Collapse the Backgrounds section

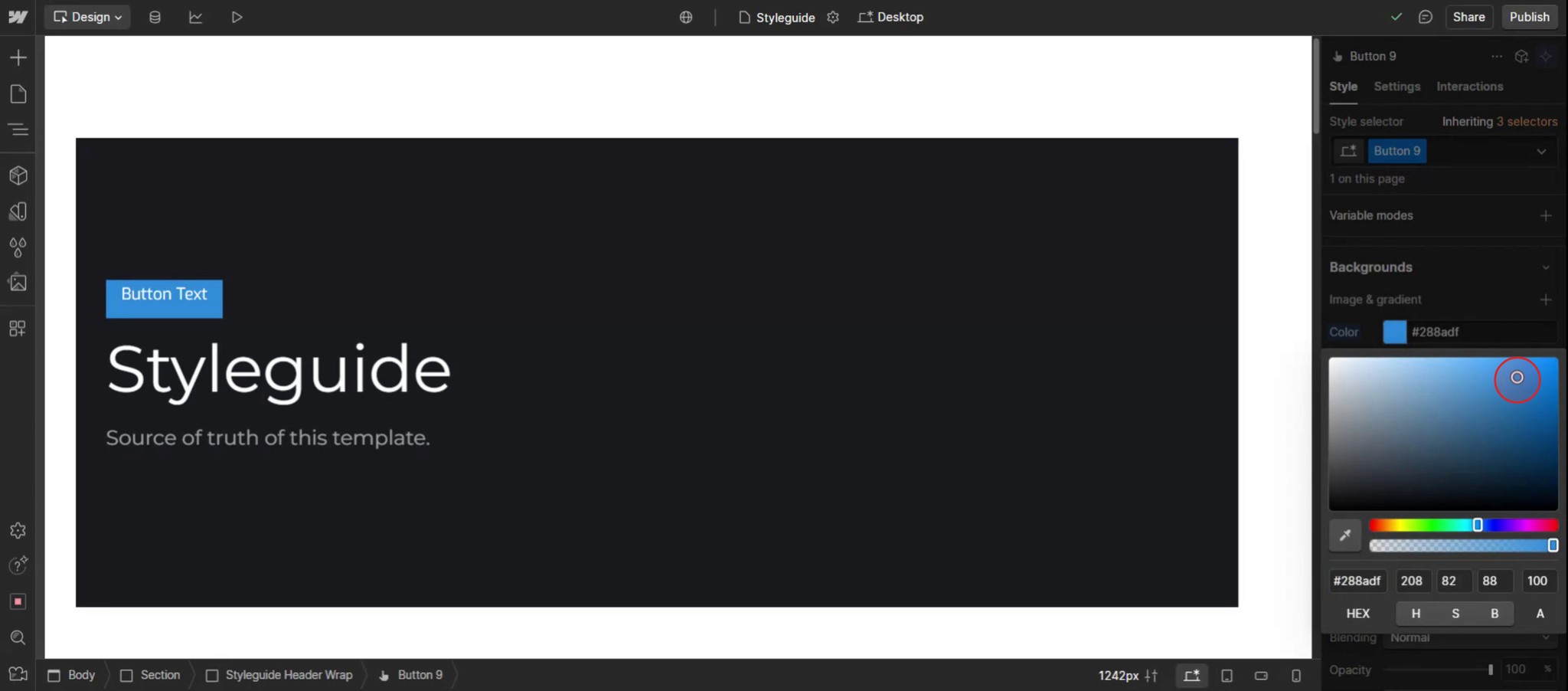(x=1546, y=267)
